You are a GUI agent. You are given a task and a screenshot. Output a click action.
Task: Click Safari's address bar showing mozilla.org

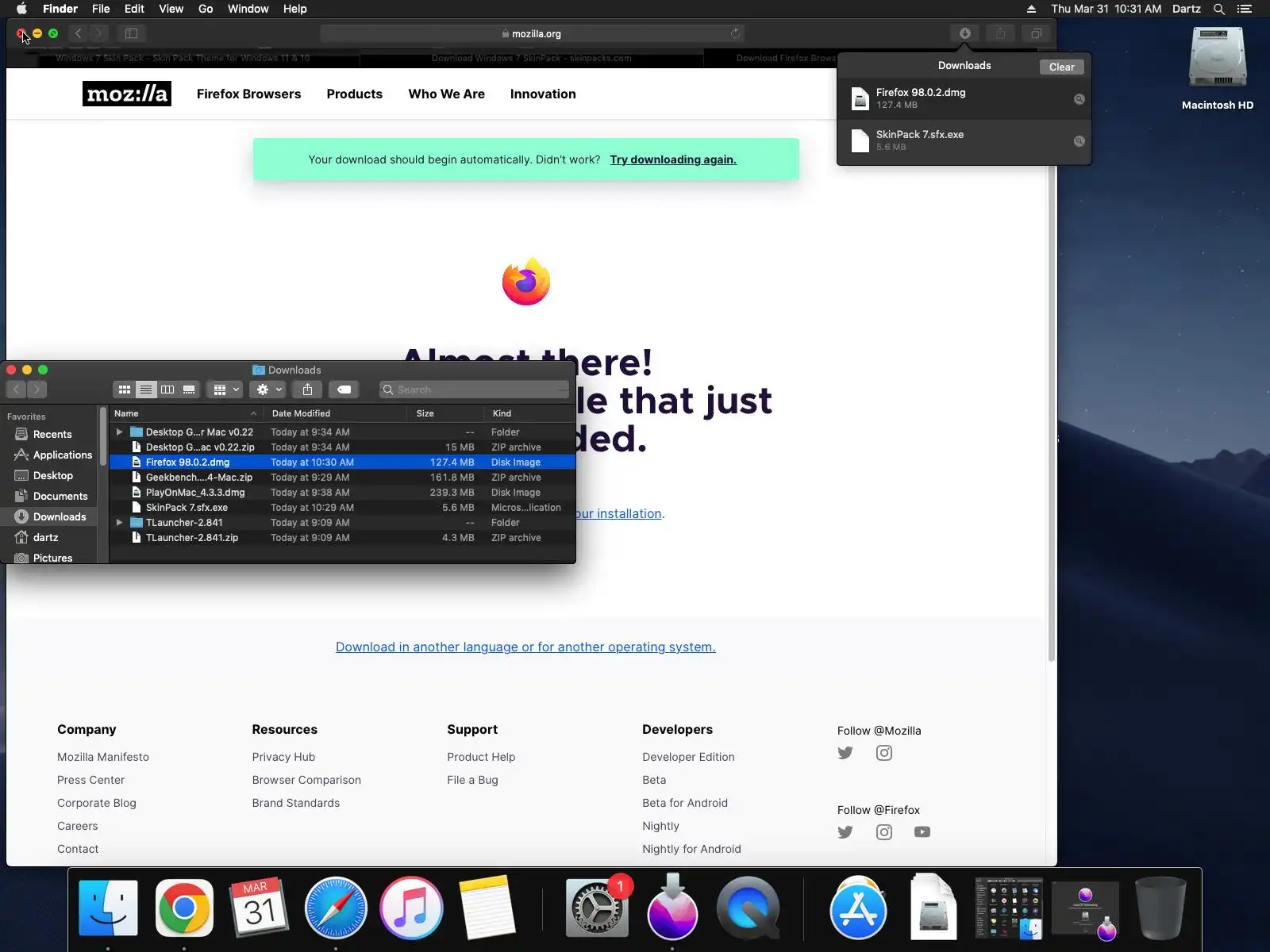tap(532, 33)
